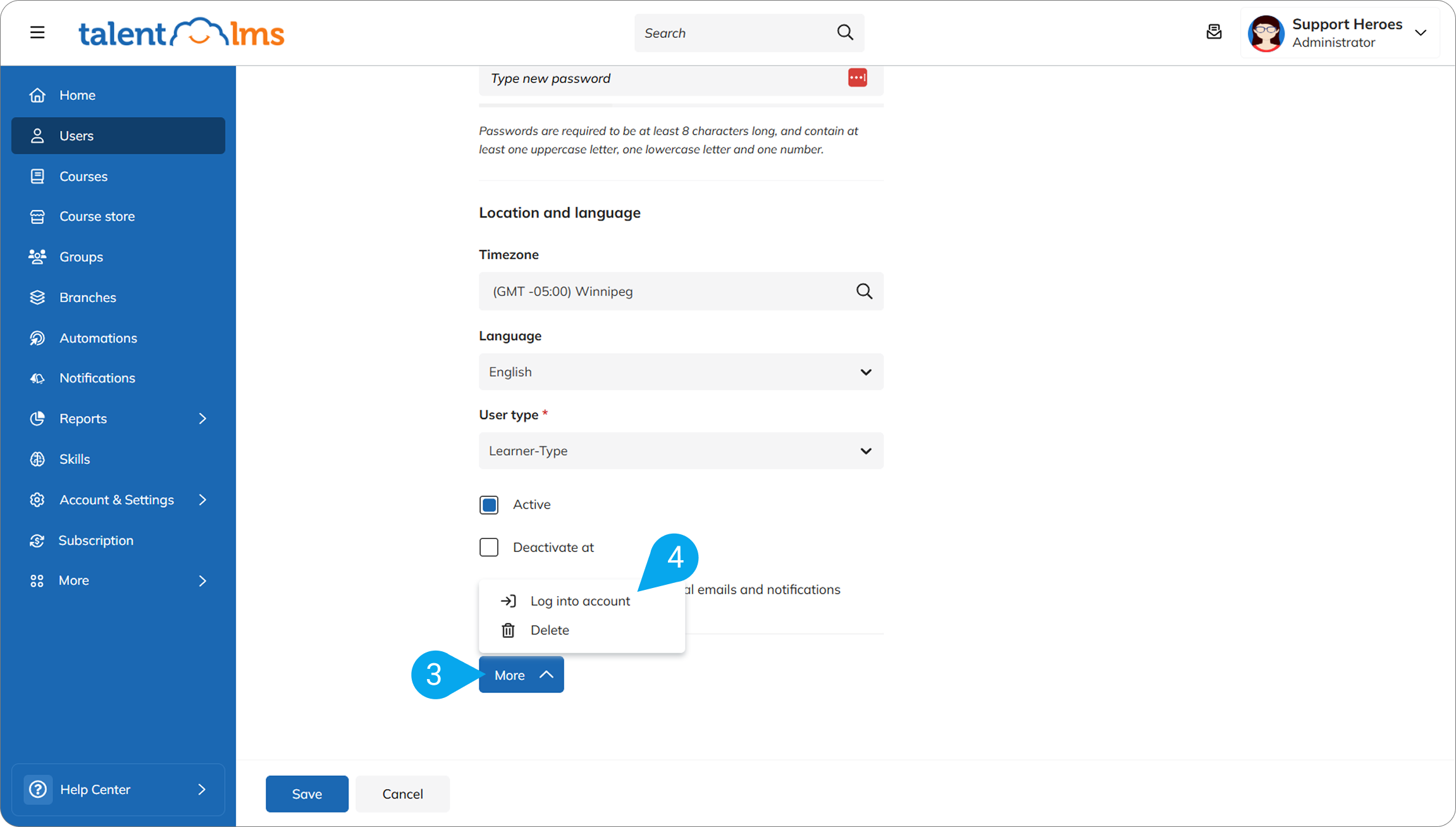Select Log into account option
The image size is (1456, 827).
(581, 601)
